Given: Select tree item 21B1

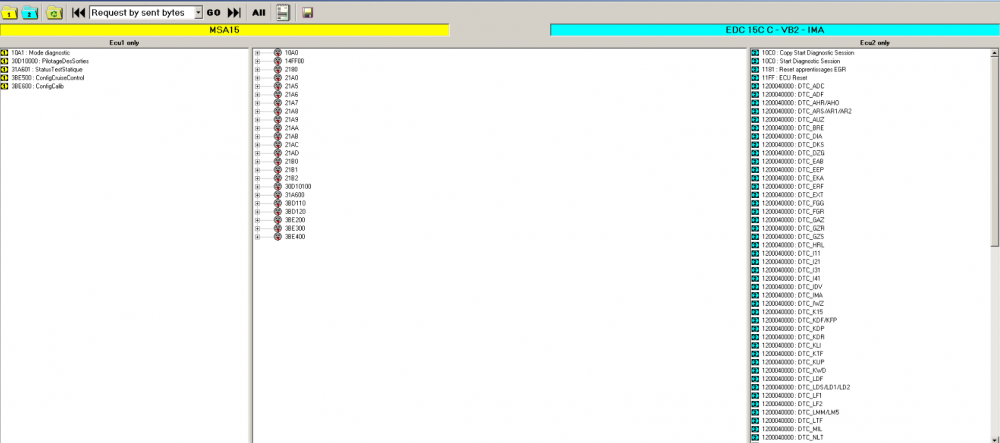Looking at the screenshot, I should [291, 170].
